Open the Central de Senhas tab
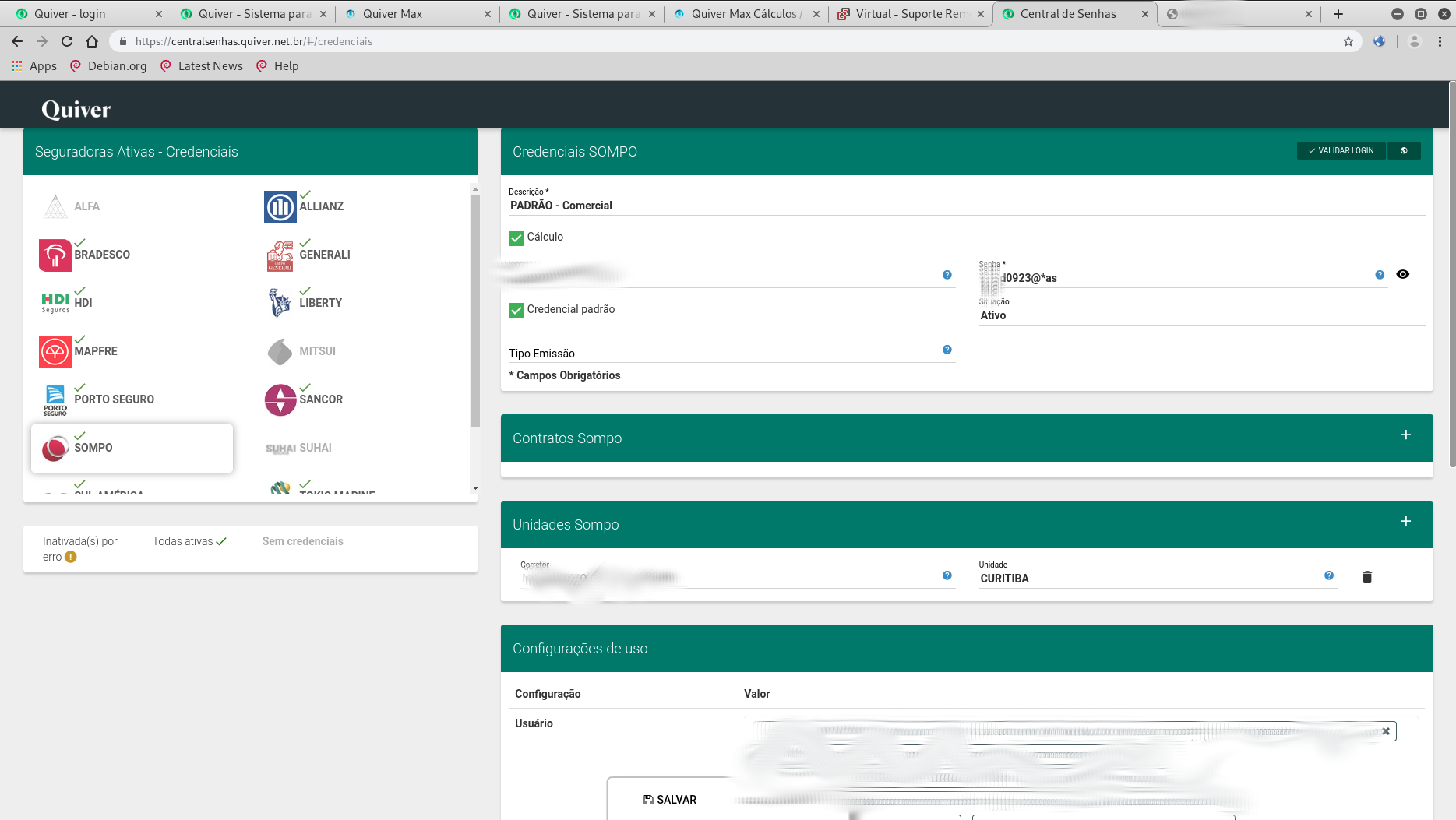 click(1076, 14)
